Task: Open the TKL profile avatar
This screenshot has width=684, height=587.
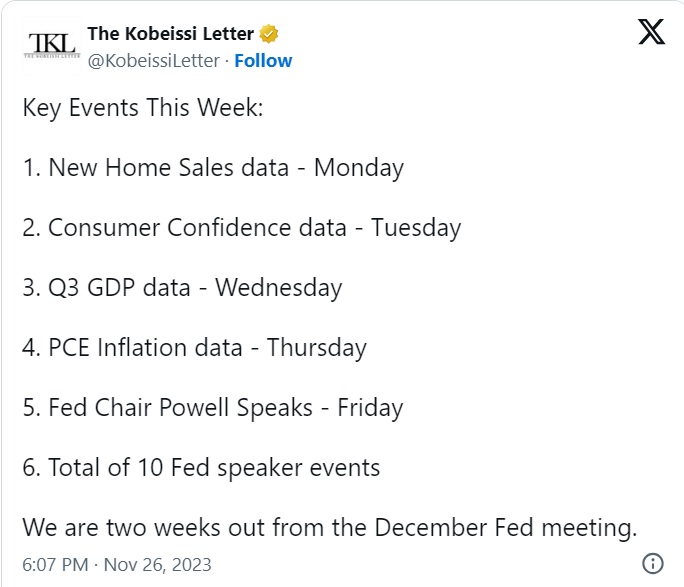Action: (52, 46)
